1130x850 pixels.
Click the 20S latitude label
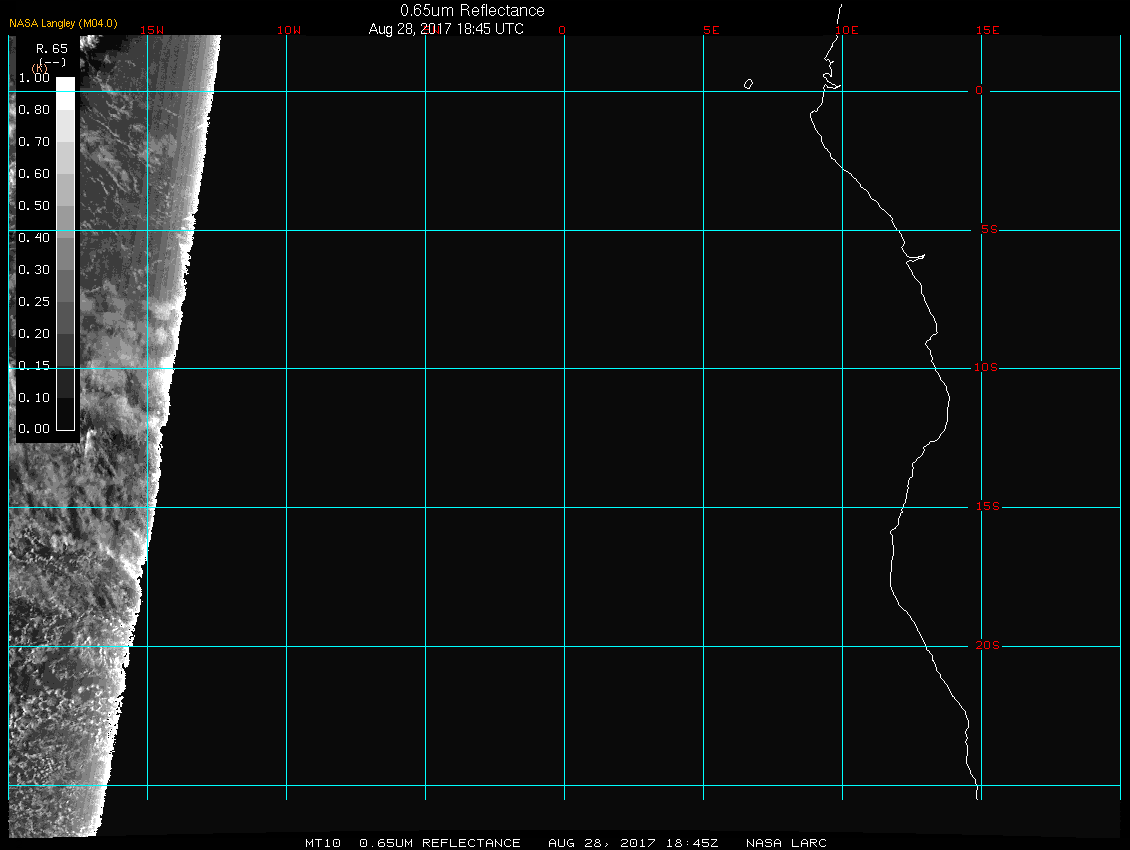(986, 646)
